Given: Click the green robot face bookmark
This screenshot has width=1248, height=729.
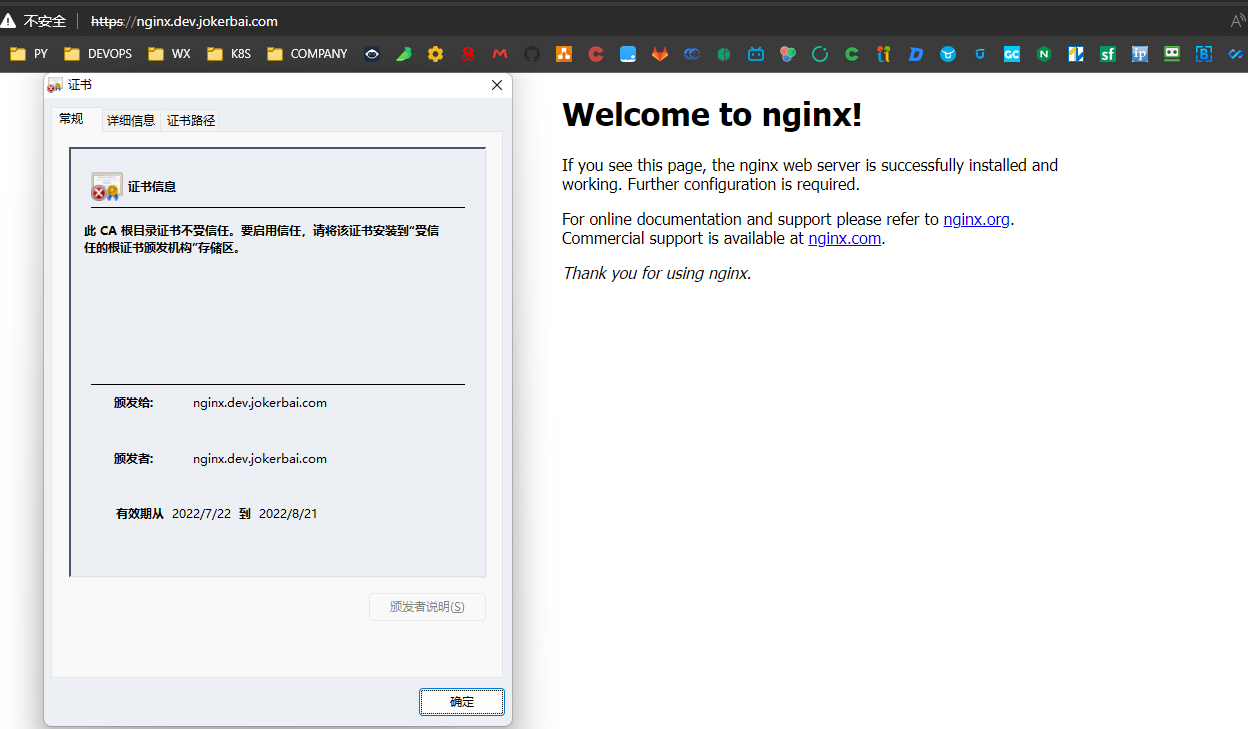Looking at the screenshot, I should [x=1172, y=54].
